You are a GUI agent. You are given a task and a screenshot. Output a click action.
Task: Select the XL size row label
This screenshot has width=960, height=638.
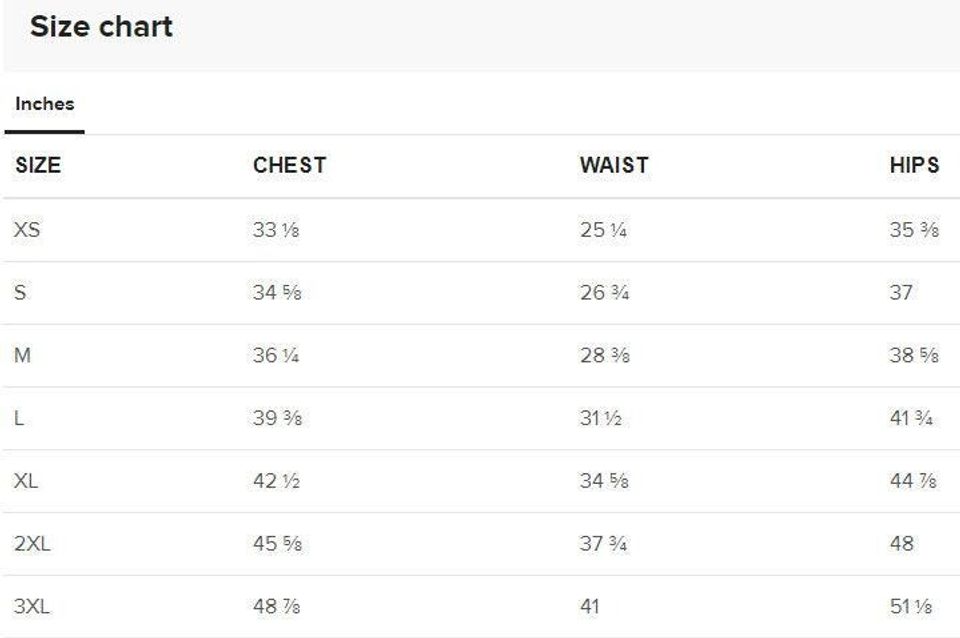27,482
